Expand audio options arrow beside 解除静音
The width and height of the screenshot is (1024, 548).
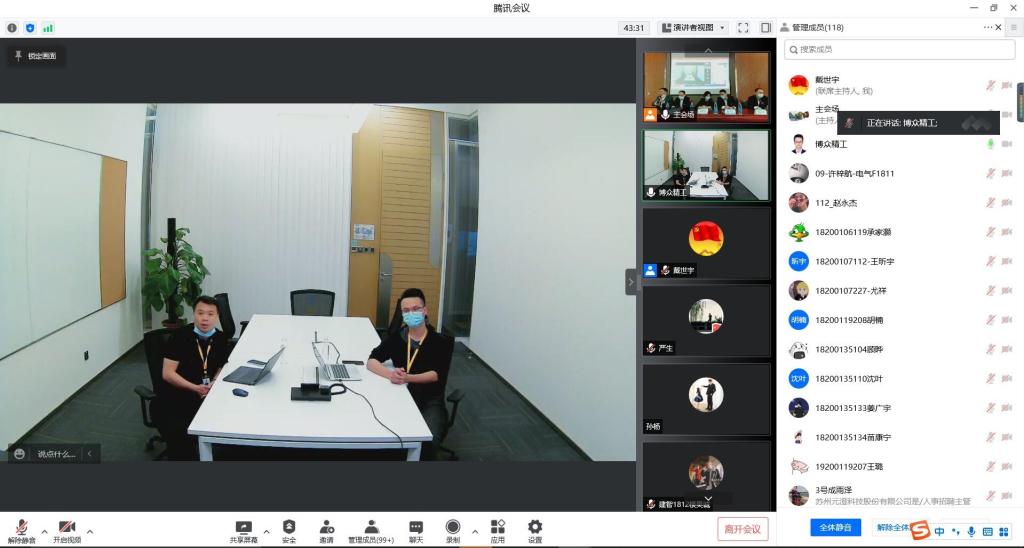[x=44, y=531]
